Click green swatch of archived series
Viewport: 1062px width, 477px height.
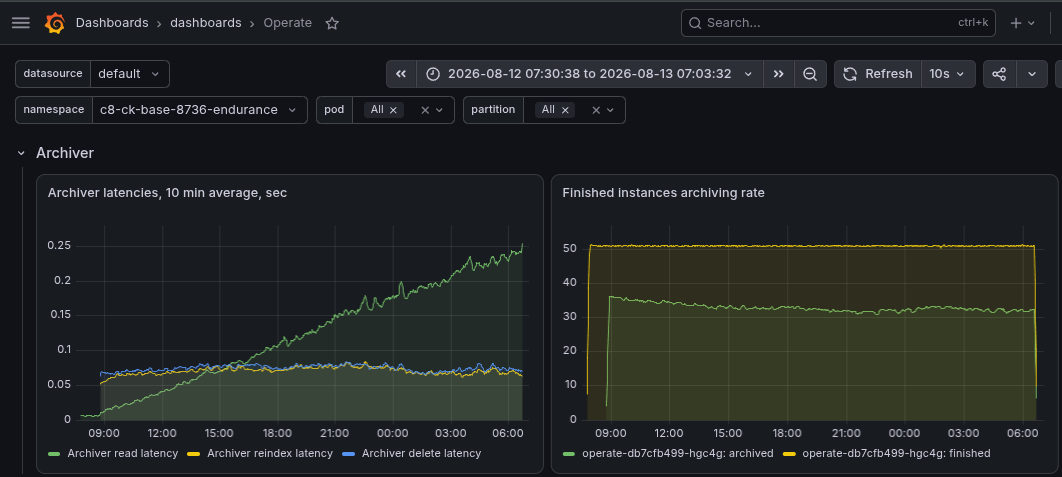click(569, 453)
